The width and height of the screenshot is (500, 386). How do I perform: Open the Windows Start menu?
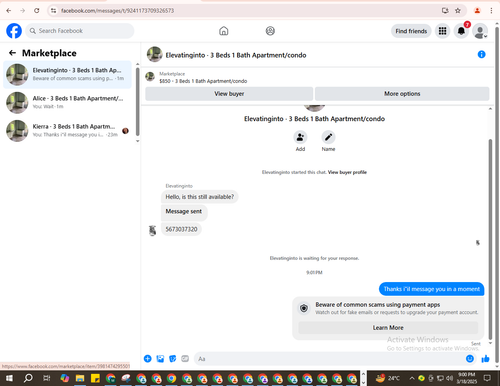pyautogui.click(x=9, y=378)
